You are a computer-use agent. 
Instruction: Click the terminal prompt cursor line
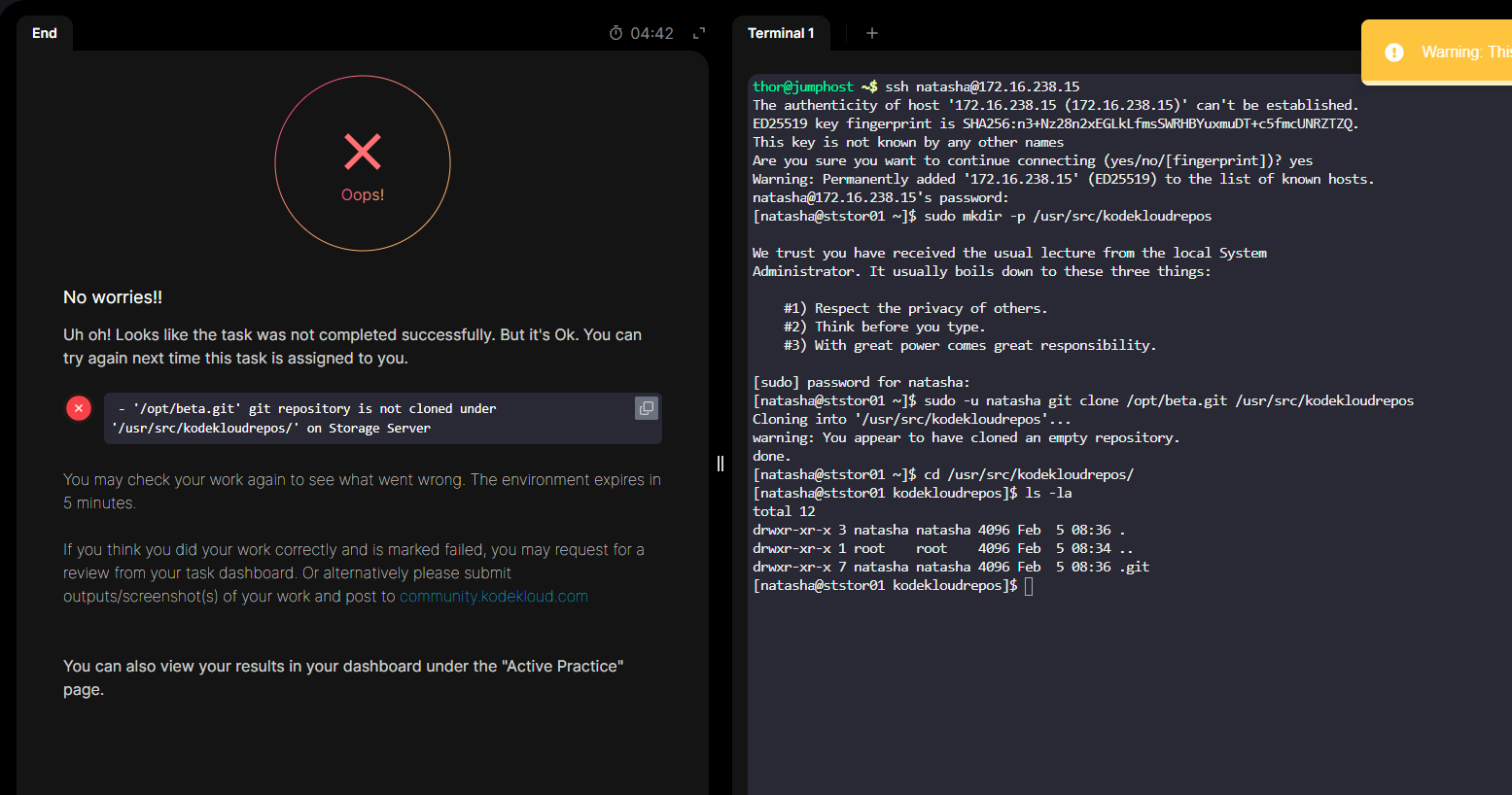(893, 586)
